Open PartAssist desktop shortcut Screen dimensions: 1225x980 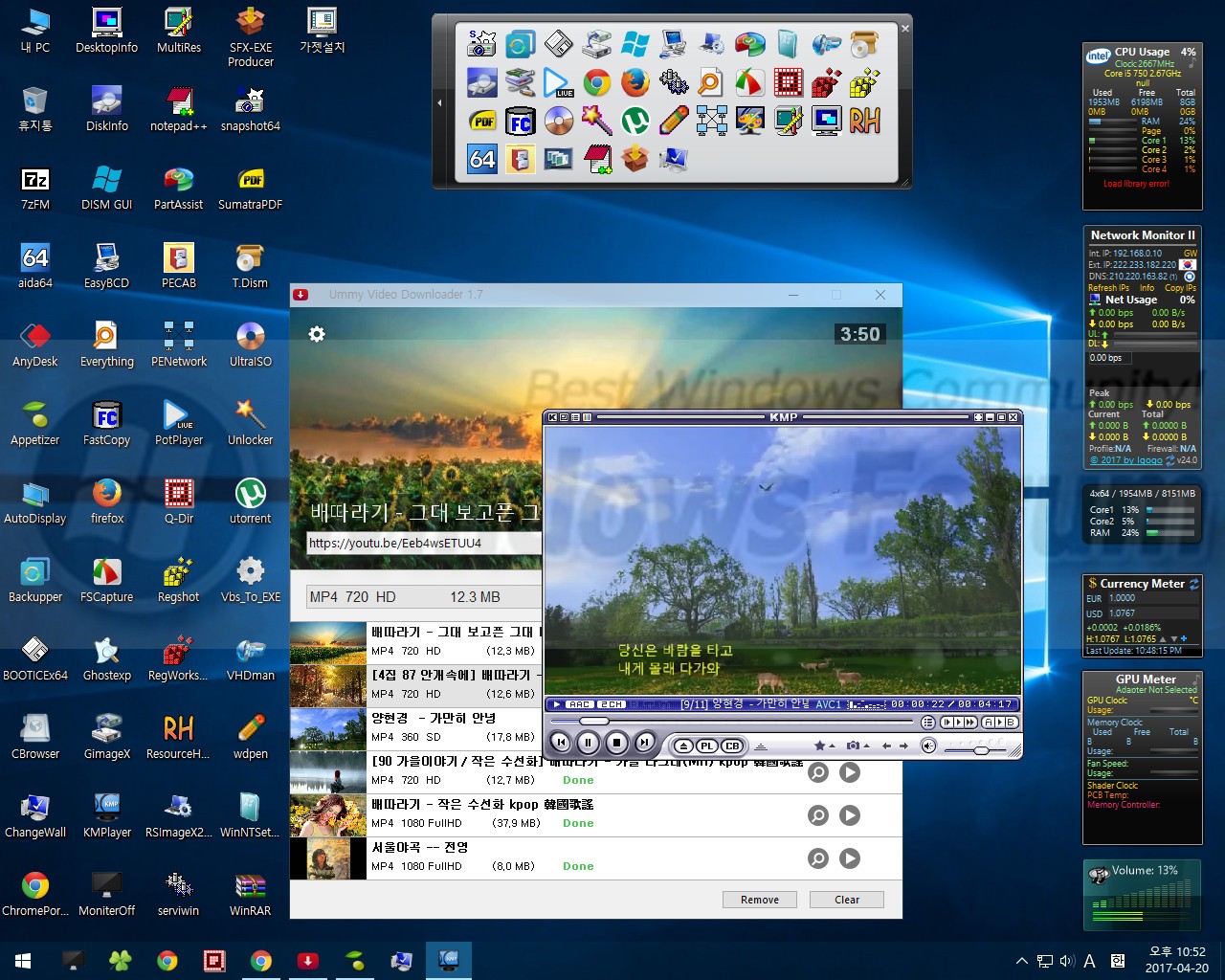point(179,187)
